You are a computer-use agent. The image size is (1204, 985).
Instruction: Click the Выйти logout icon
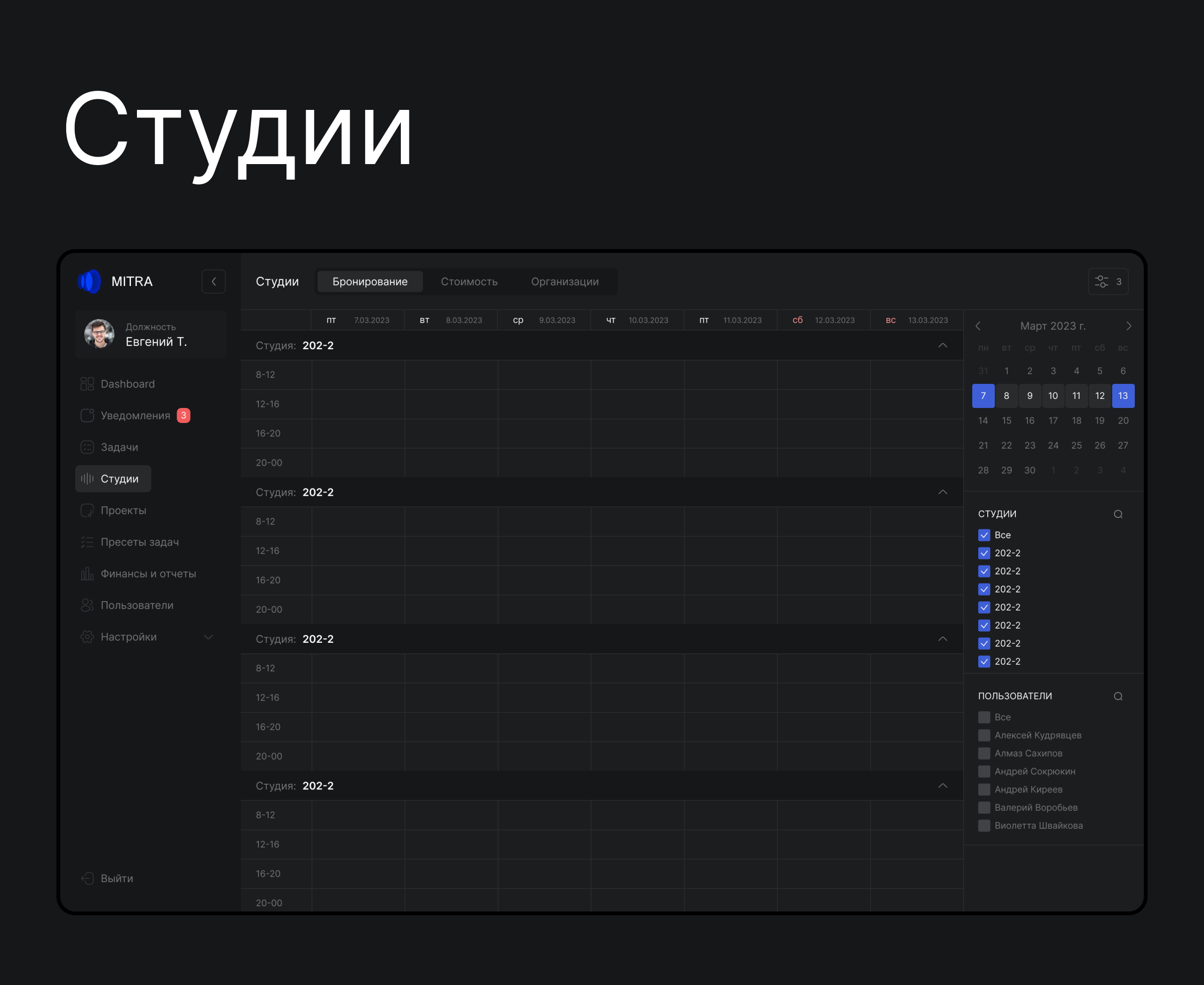click(87, 878)
